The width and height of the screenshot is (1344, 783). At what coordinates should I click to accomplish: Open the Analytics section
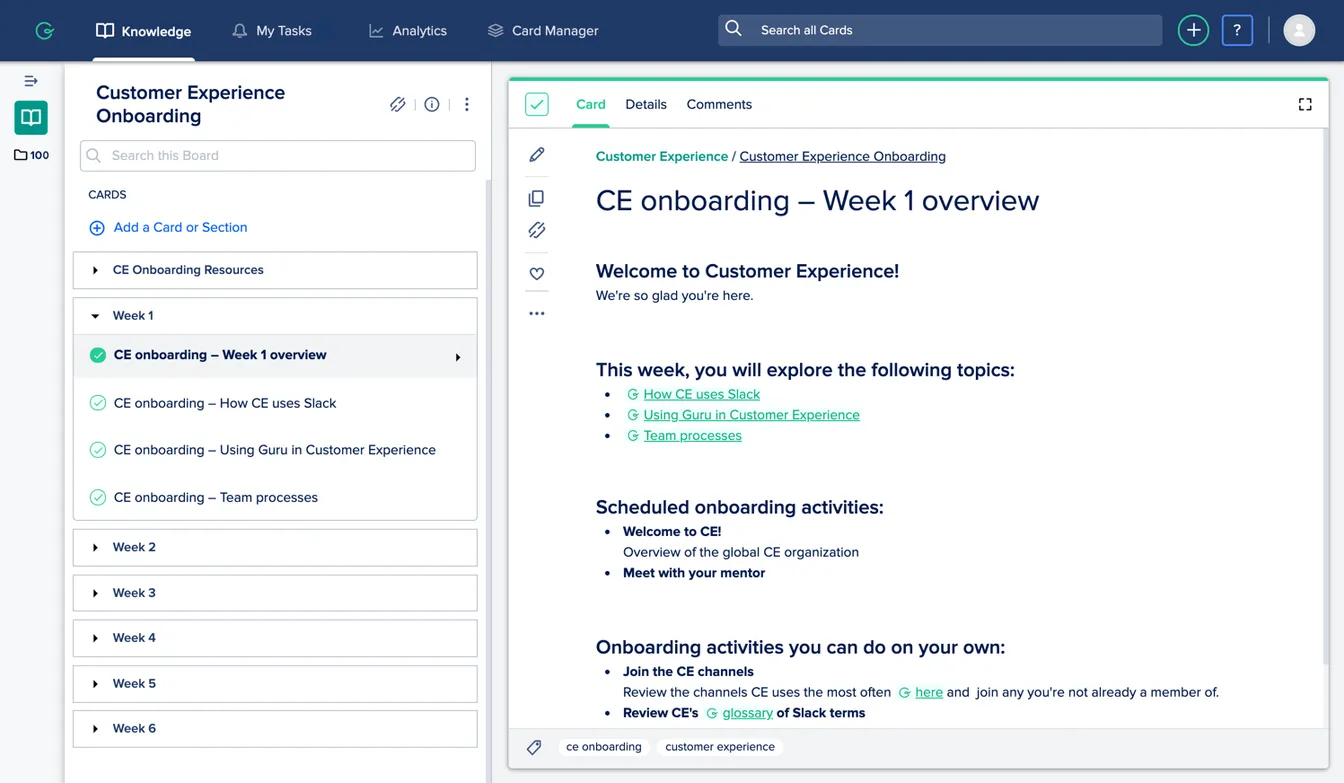[x=408, y=31]
